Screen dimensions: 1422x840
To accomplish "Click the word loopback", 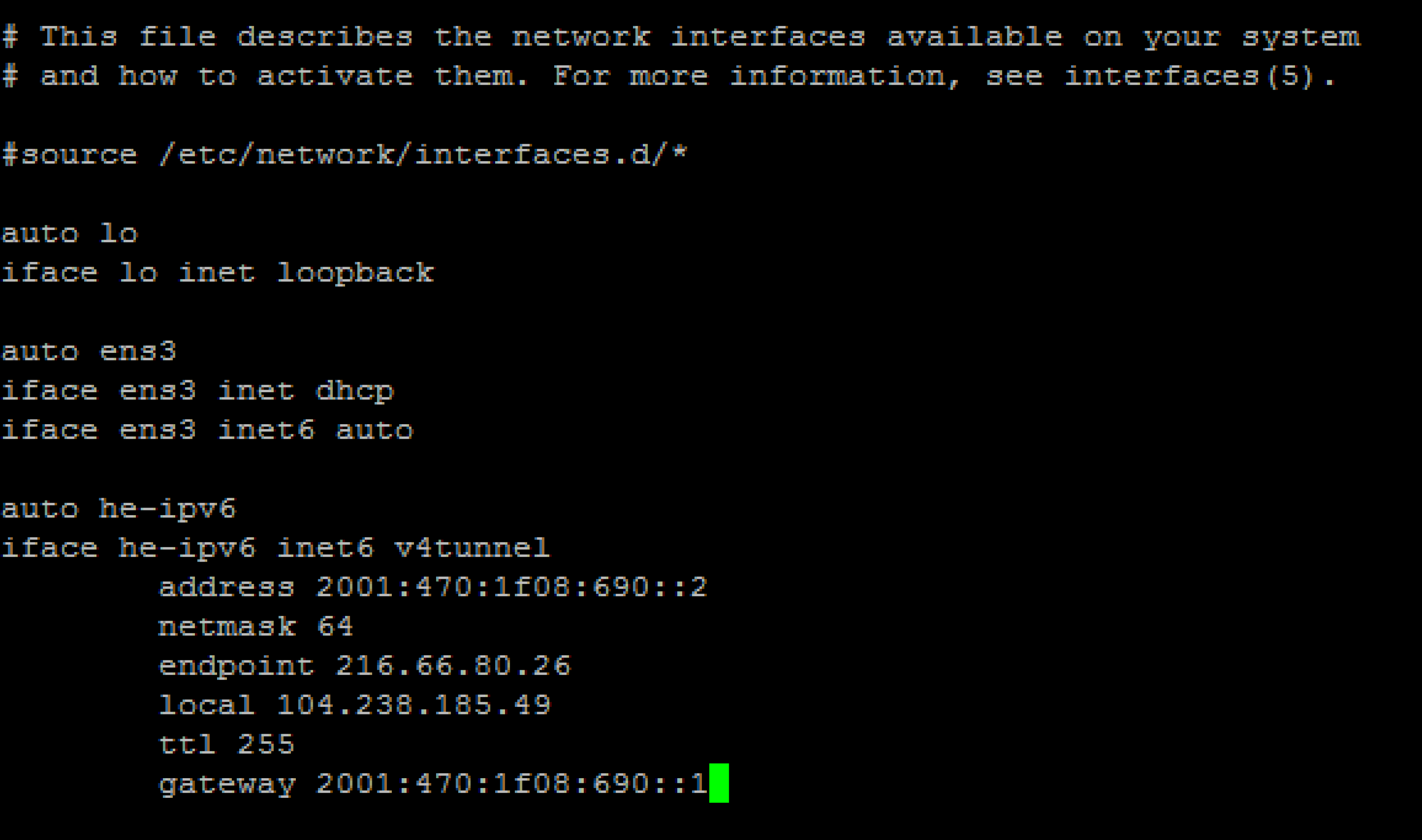I will pyautogui.click(x=355, y=273).
